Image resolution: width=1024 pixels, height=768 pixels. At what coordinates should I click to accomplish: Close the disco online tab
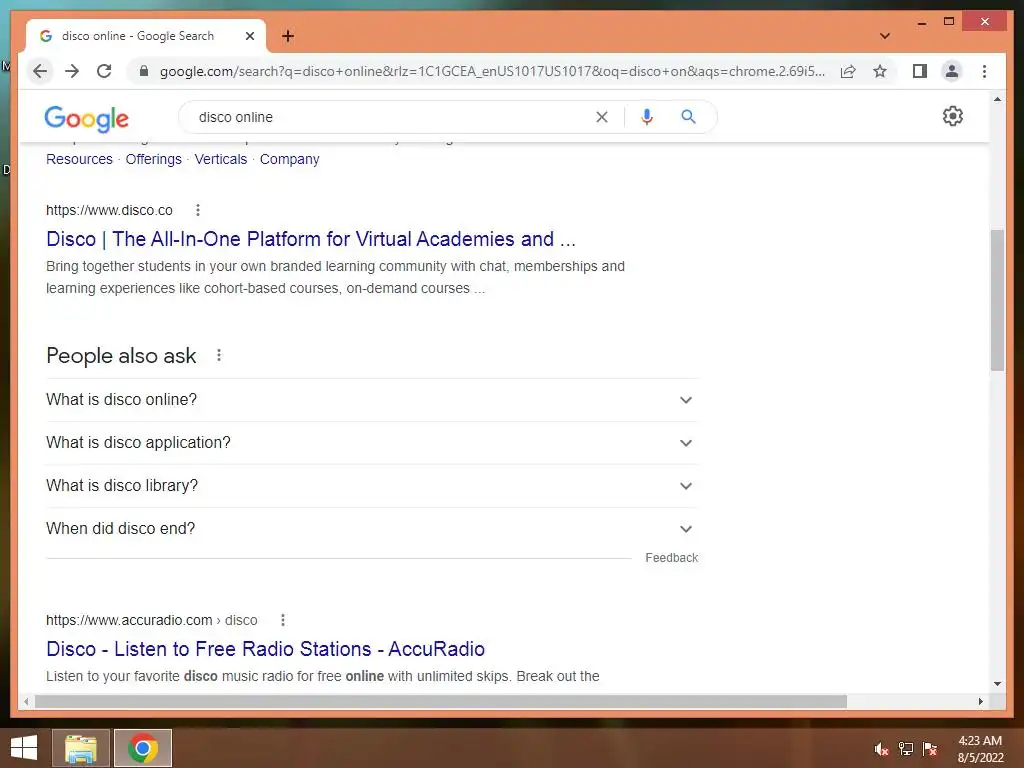tap(249, 36)
